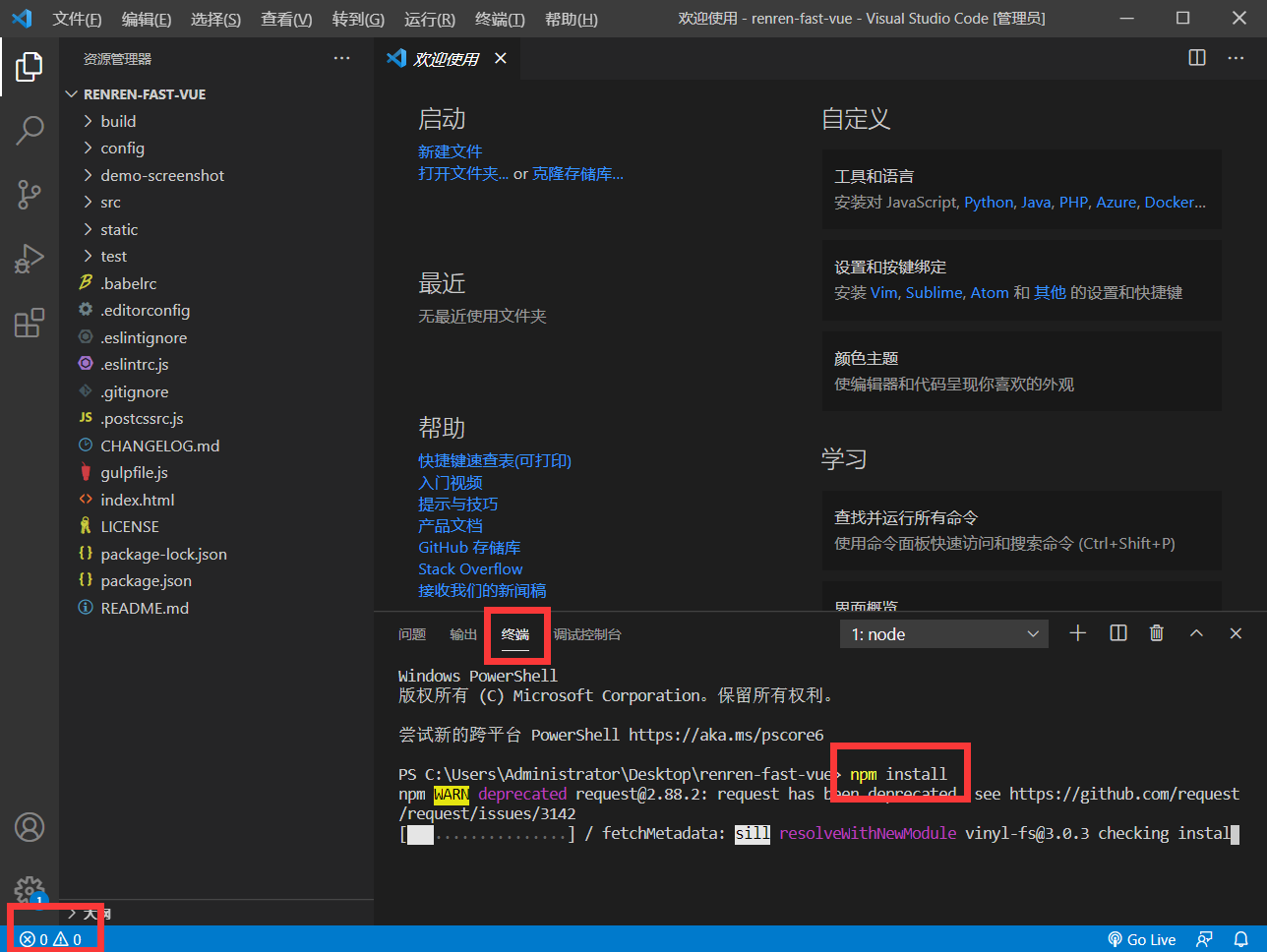
Task: Click the 颜色主题 card
Action: point(1022,371)
